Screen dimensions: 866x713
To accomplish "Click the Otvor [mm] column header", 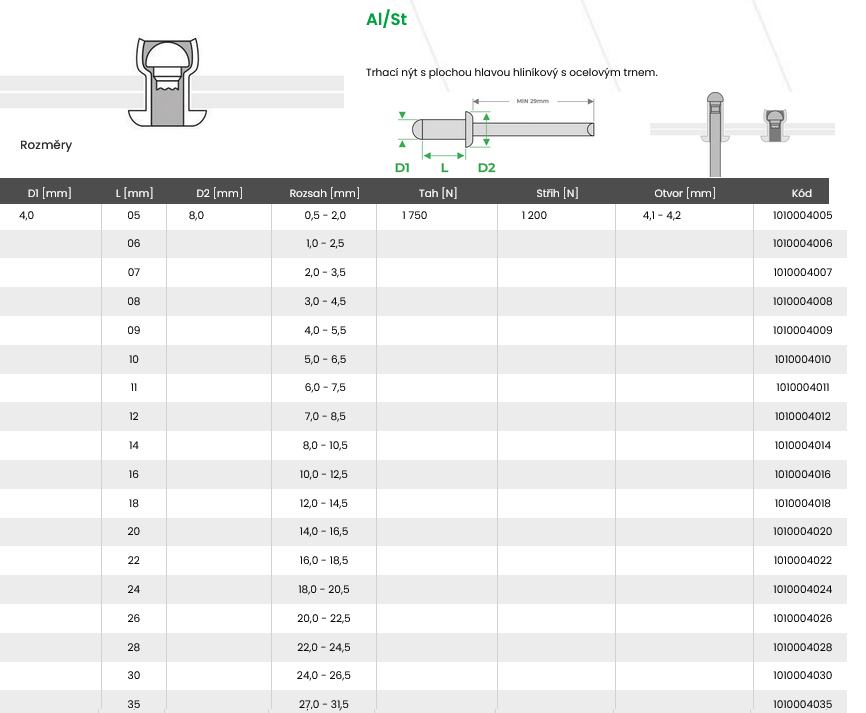I will point(685,193).
